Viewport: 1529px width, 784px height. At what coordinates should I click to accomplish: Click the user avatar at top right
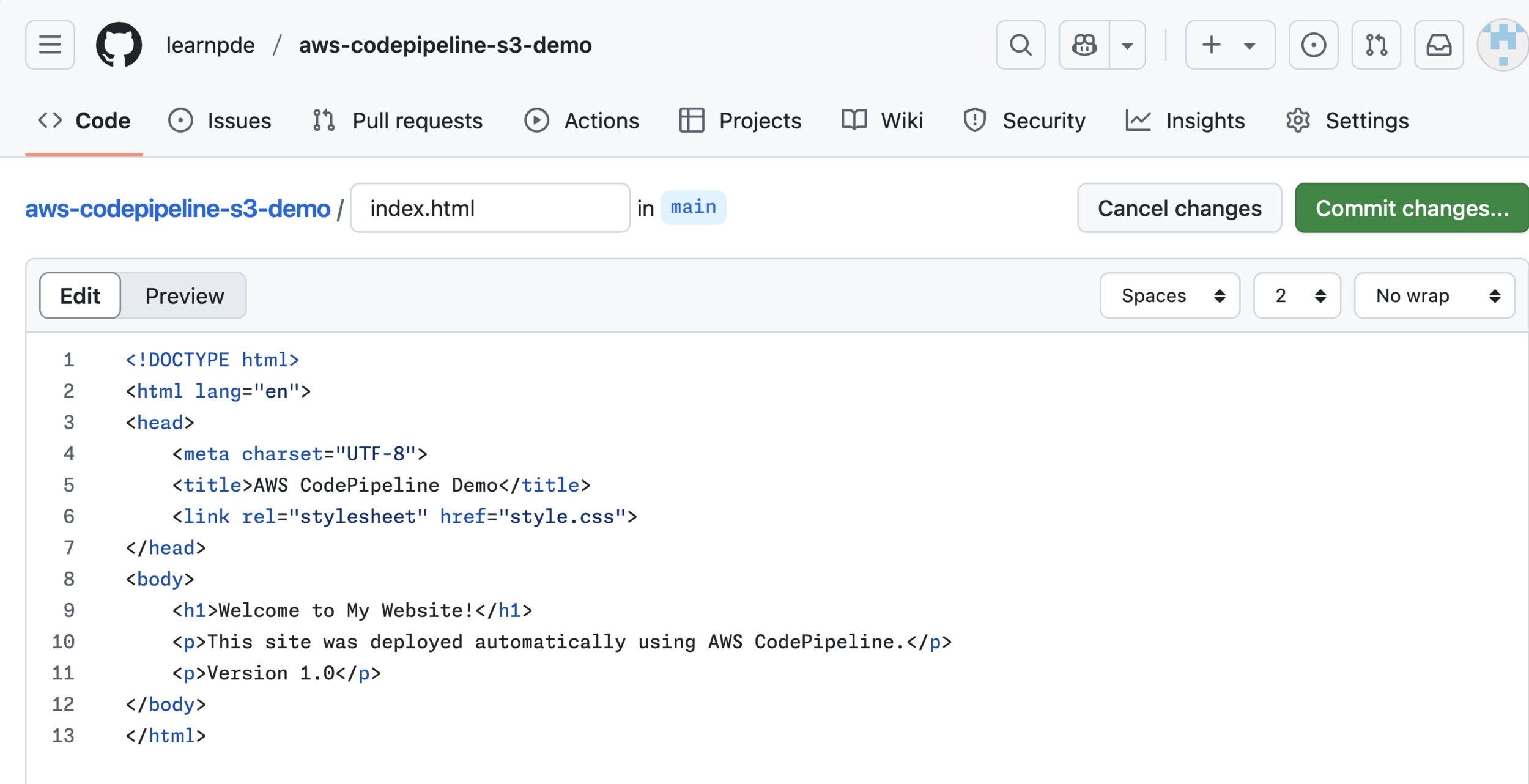(1503, 45)
